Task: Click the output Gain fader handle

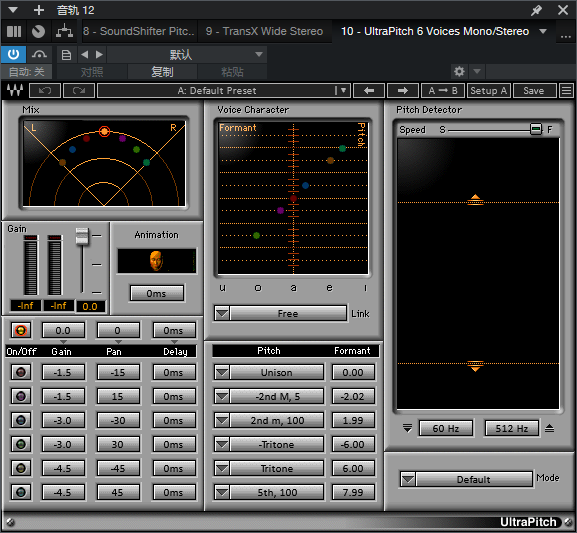Action: (82, 236)
